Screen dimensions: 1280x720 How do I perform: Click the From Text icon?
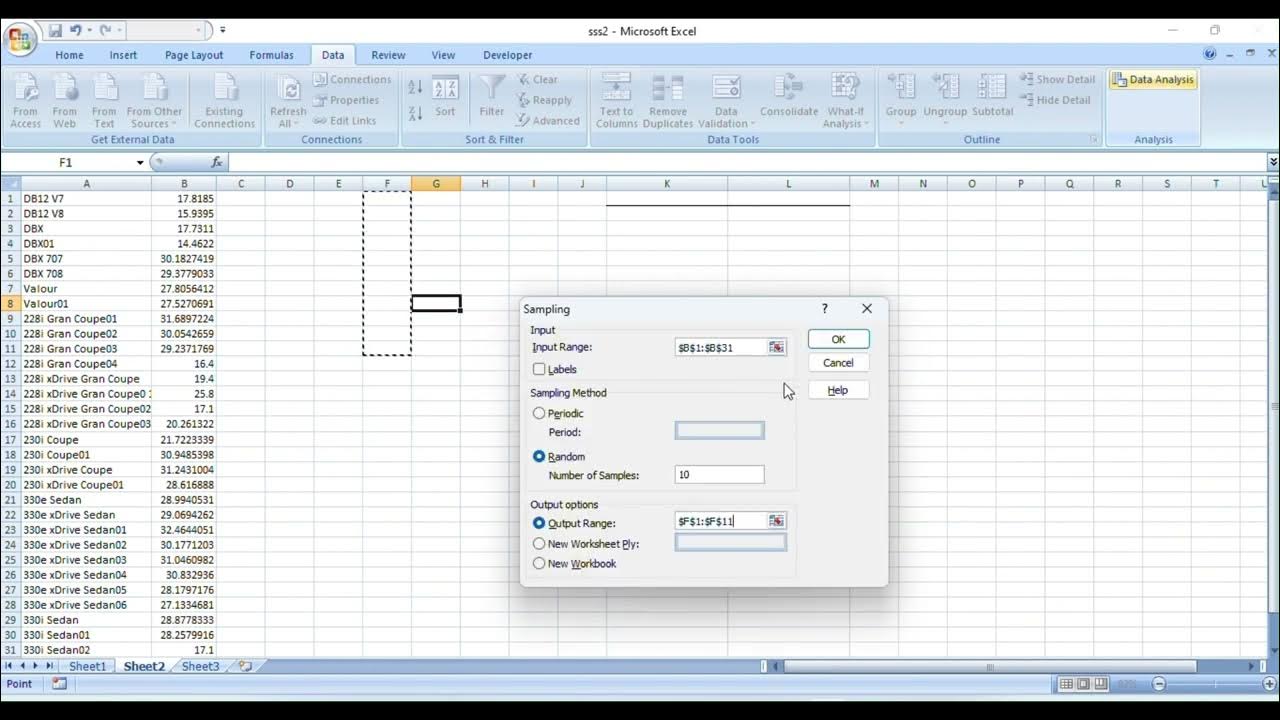(104, 88)
